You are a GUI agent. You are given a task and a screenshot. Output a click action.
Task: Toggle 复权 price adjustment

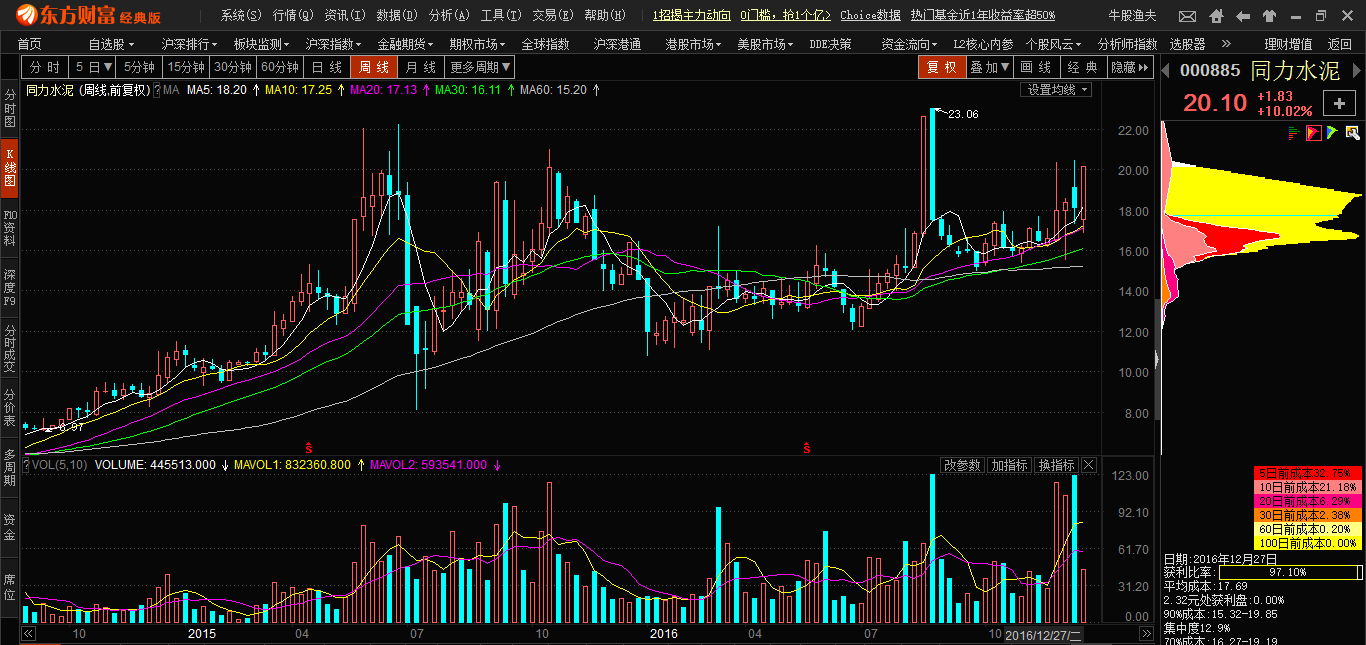click(x=942, y=67)
